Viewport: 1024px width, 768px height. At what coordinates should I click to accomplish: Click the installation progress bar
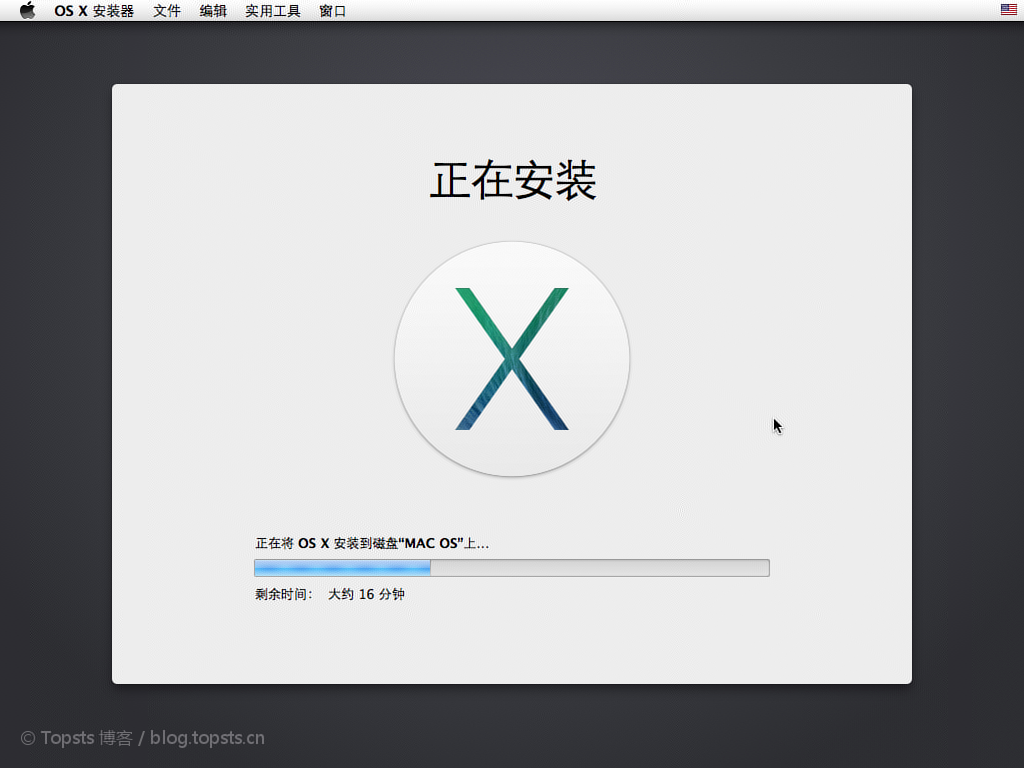tap(512, 568)
